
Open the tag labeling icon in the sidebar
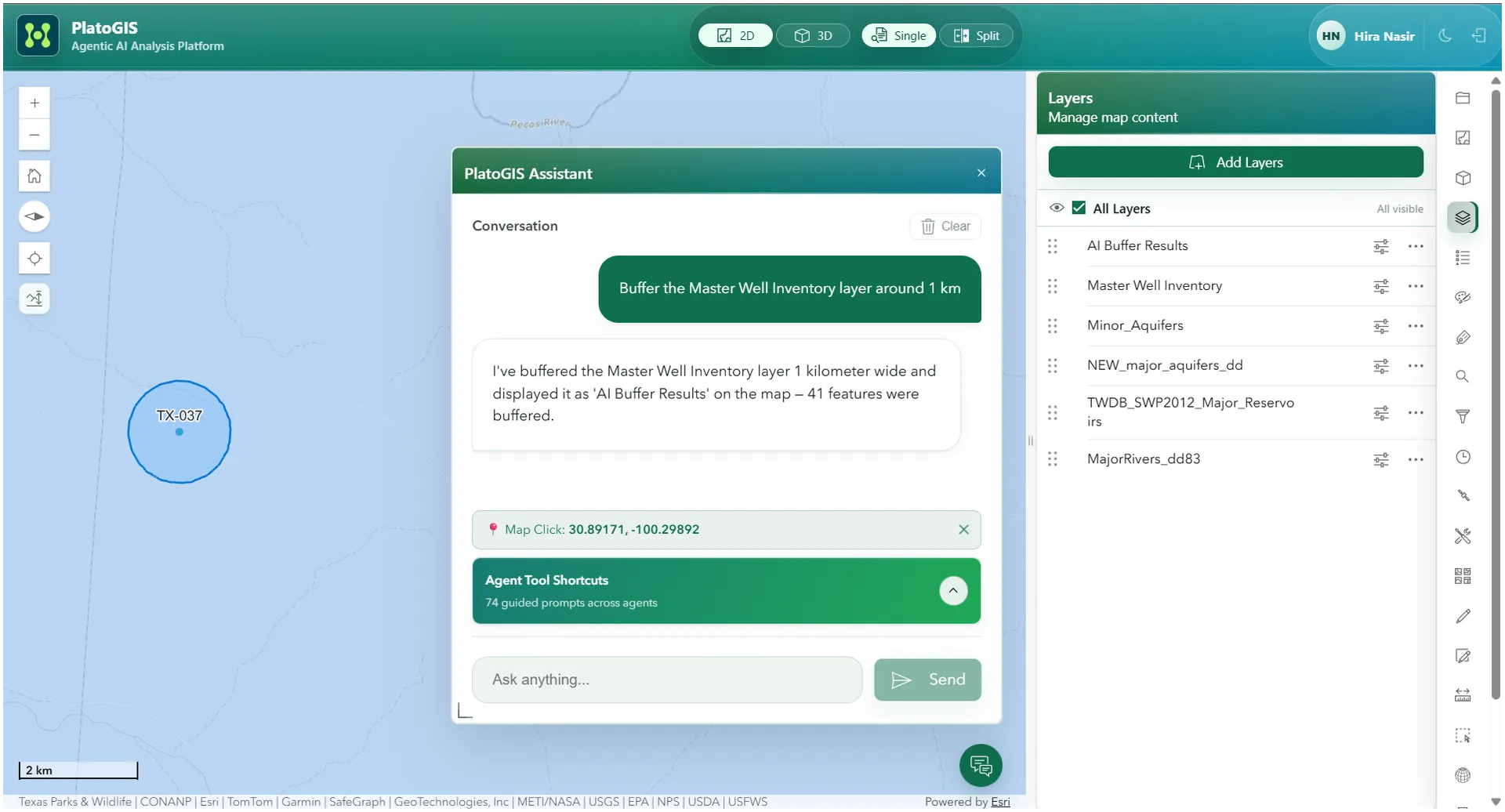coord(1463,338)
